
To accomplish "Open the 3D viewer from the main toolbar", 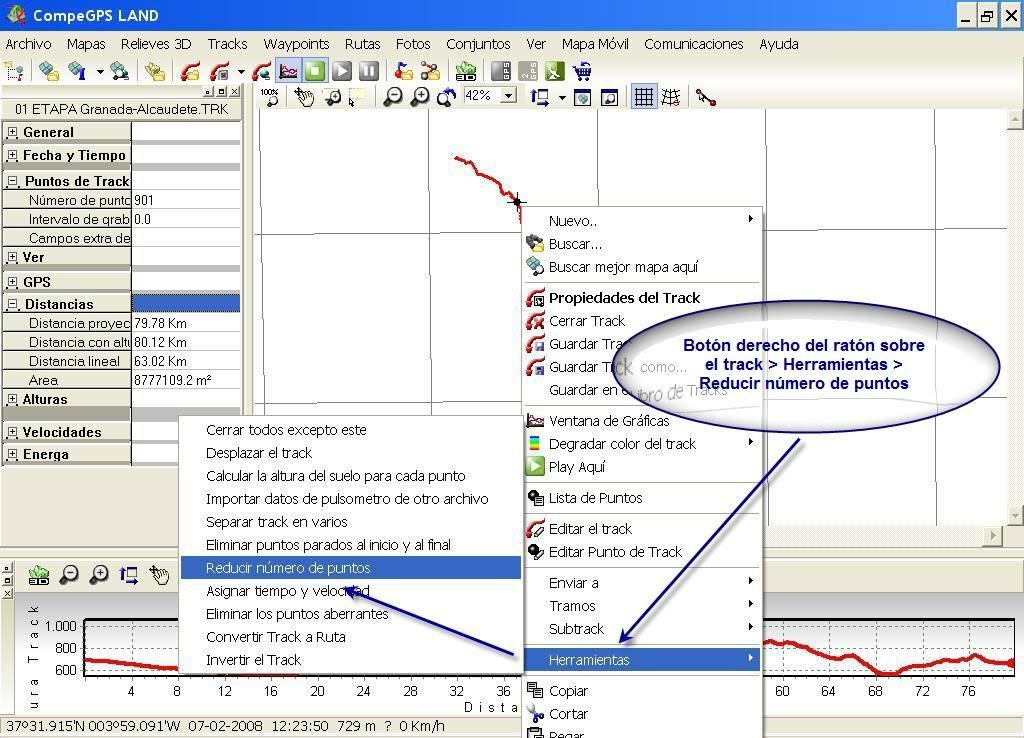I will point(466,71).
